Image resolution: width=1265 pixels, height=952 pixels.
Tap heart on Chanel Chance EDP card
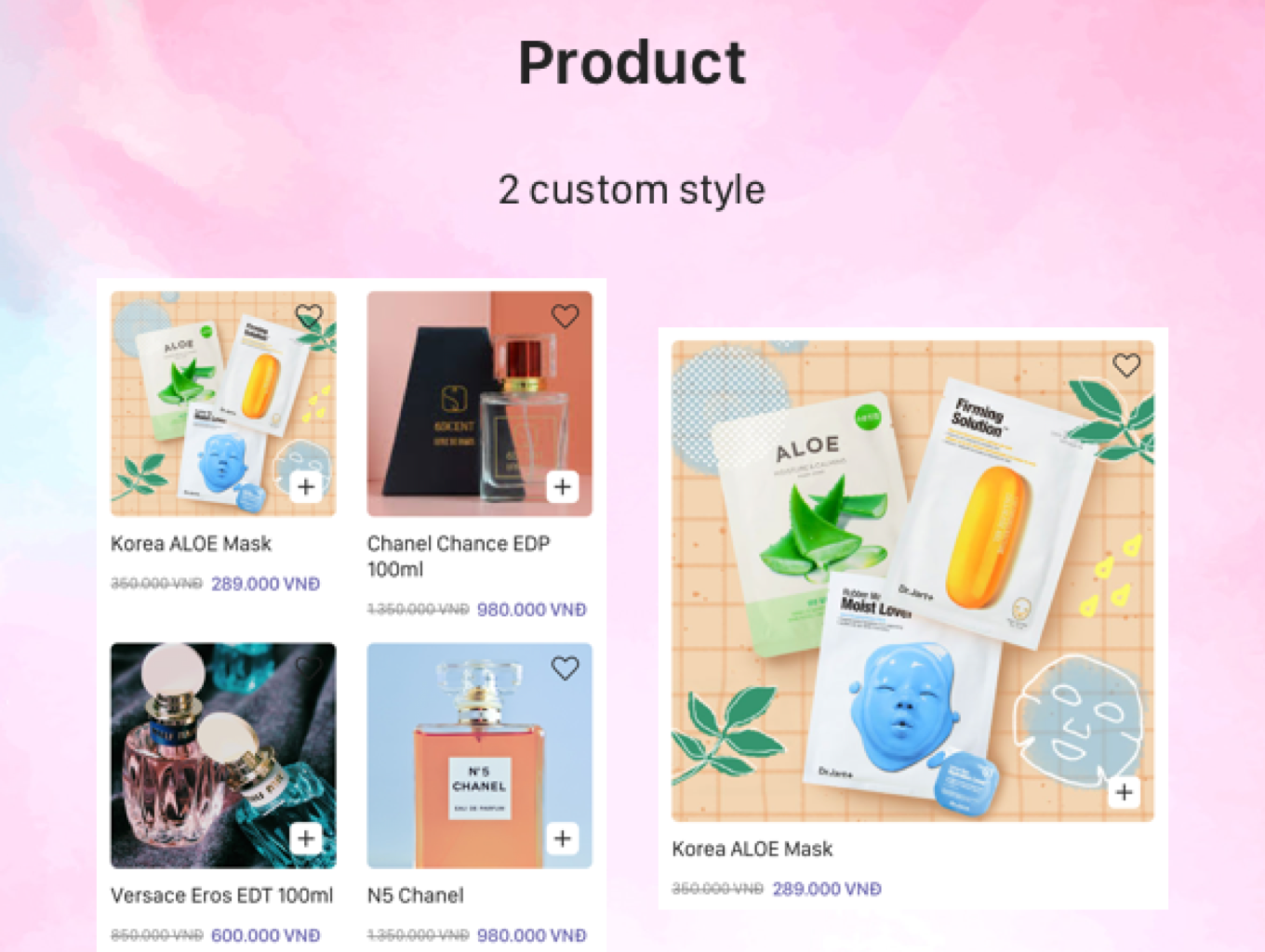[566, 316]
